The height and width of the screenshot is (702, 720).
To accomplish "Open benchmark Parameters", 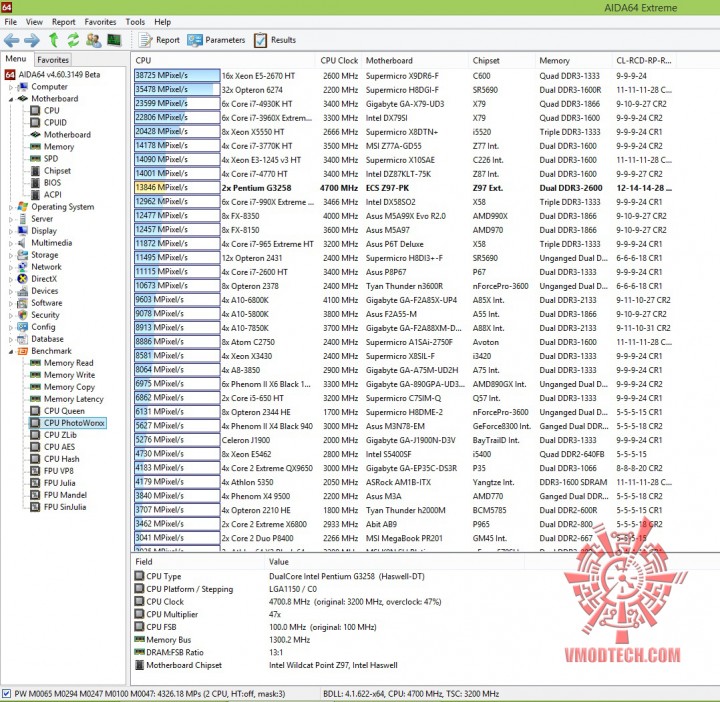I will pos(216,40).
